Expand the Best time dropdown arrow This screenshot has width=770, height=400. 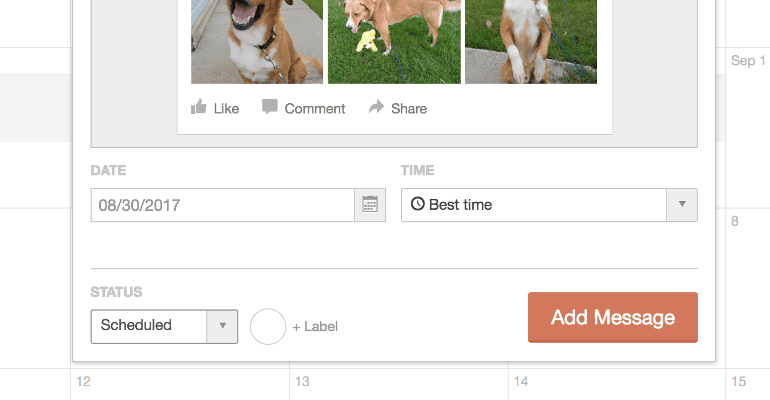682,205
